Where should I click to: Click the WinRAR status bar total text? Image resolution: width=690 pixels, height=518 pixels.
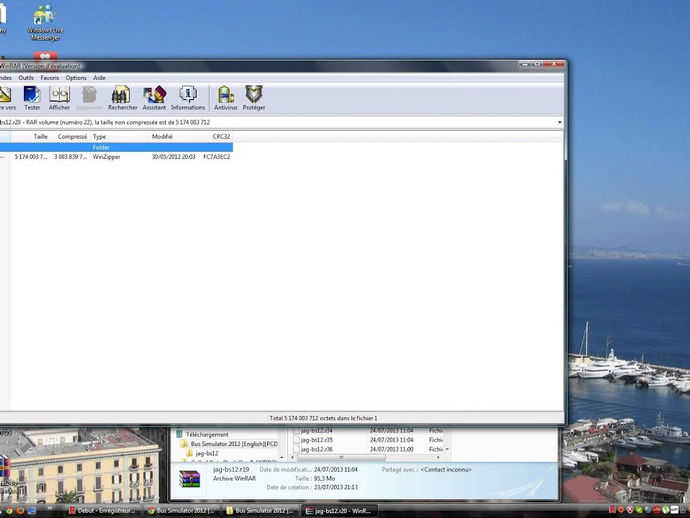tap(323, 418)
